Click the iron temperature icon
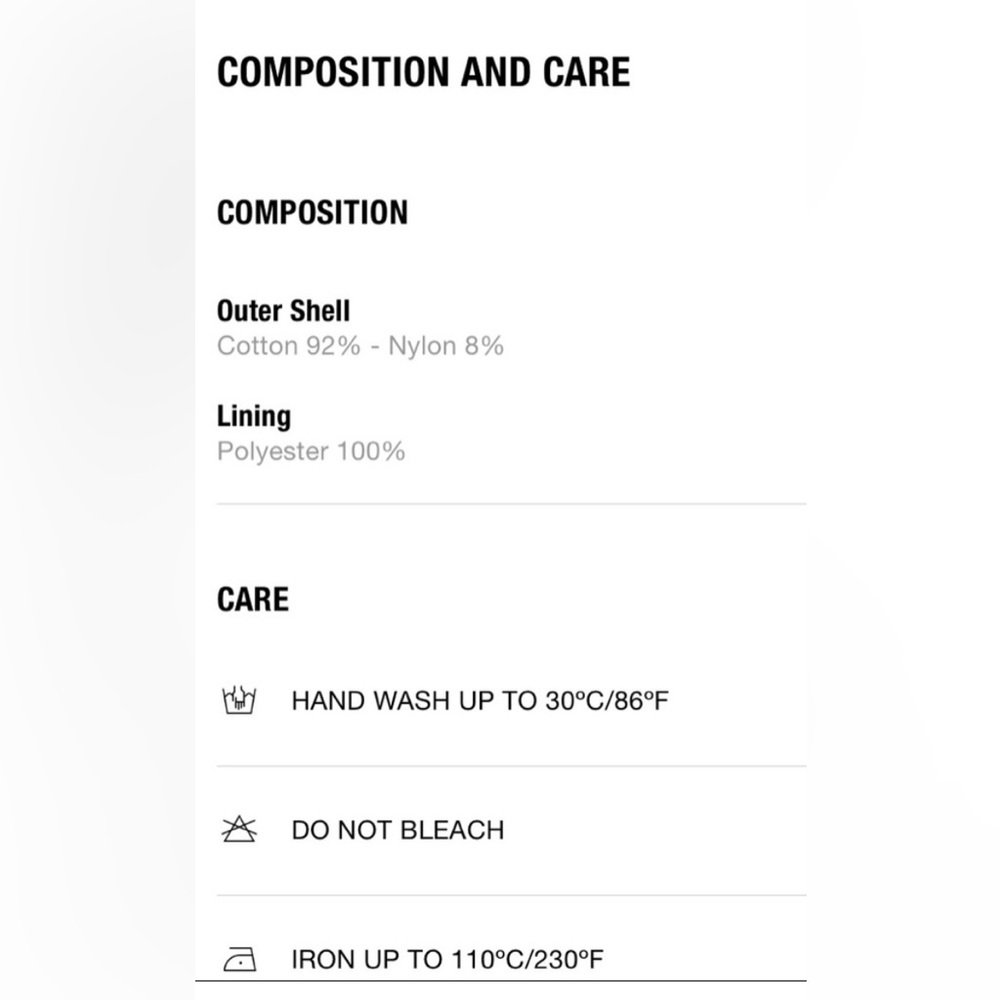 [x=240, y=959]
